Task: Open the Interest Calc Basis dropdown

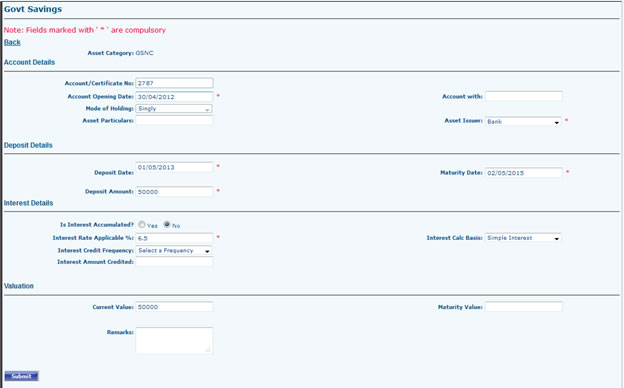Action: [x=523, y=238]
